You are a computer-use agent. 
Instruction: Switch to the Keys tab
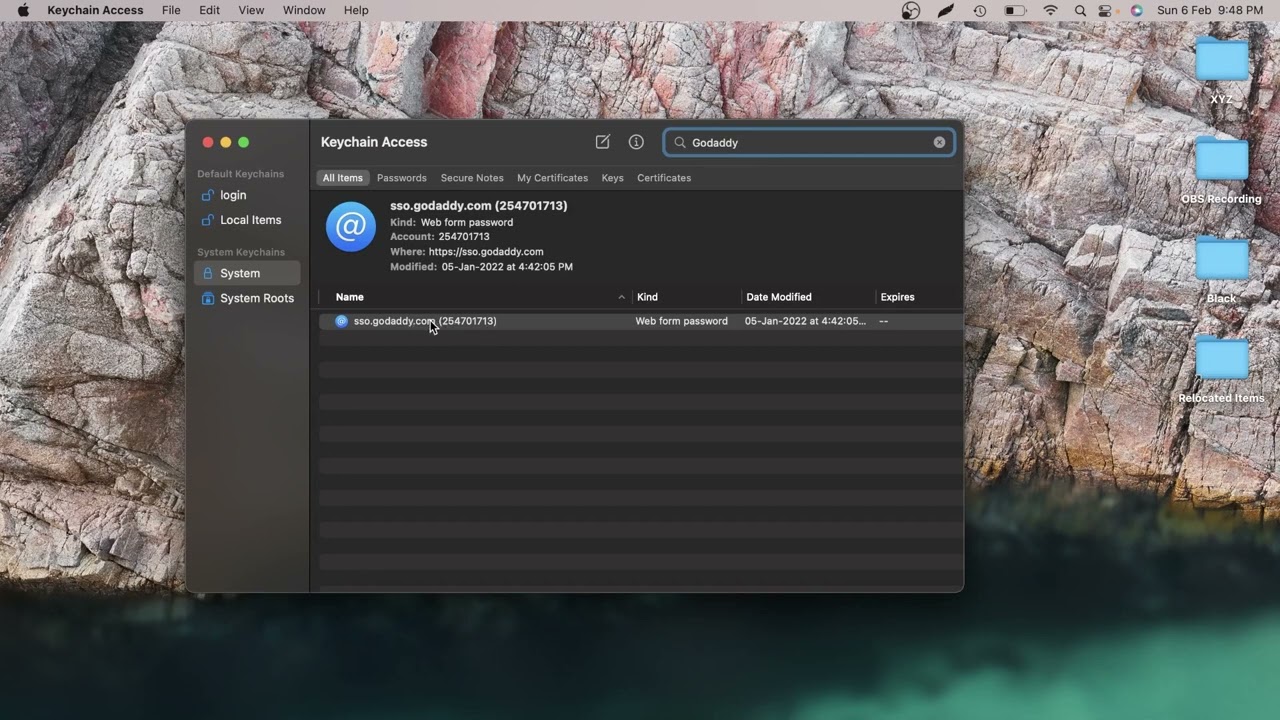click(613, 178)
